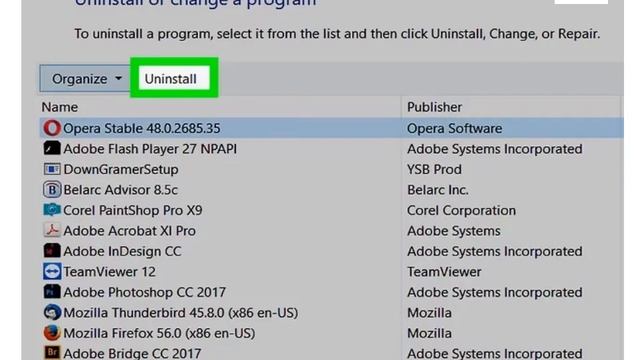Click Adobe Systems Incorporated for Flash Player
Screen dimensions: 640x360
coord(495,149)
